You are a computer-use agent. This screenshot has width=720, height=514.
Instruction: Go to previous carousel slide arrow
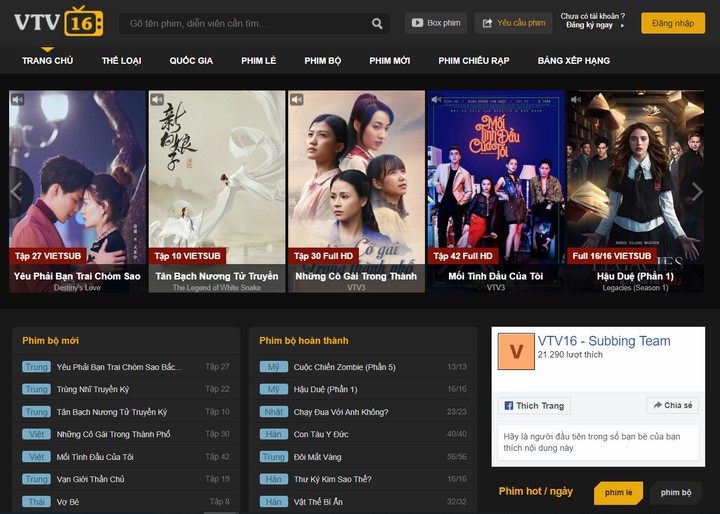point(16,191)
